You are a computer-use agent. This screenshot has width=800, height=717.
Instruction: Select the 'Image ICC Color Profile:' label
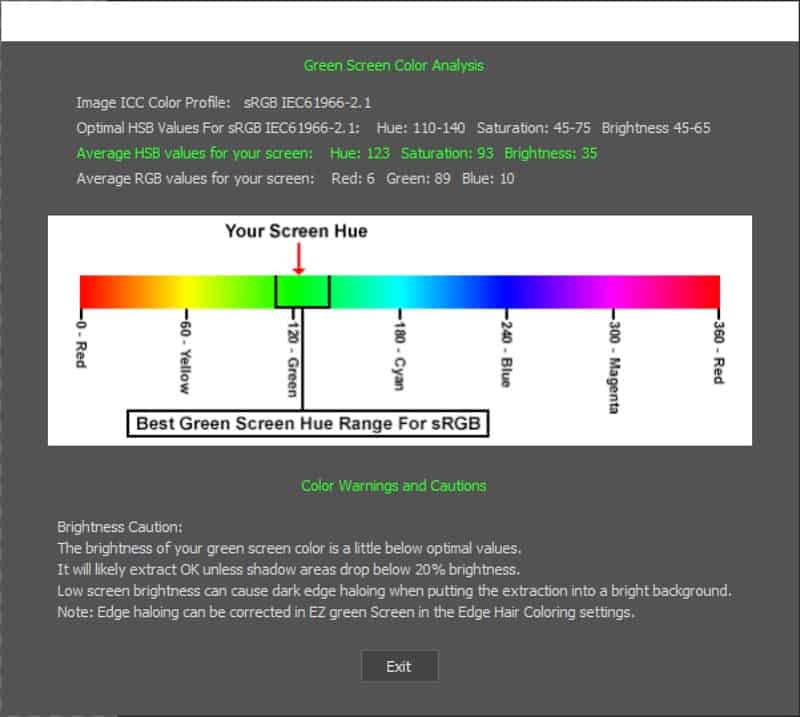153,103
